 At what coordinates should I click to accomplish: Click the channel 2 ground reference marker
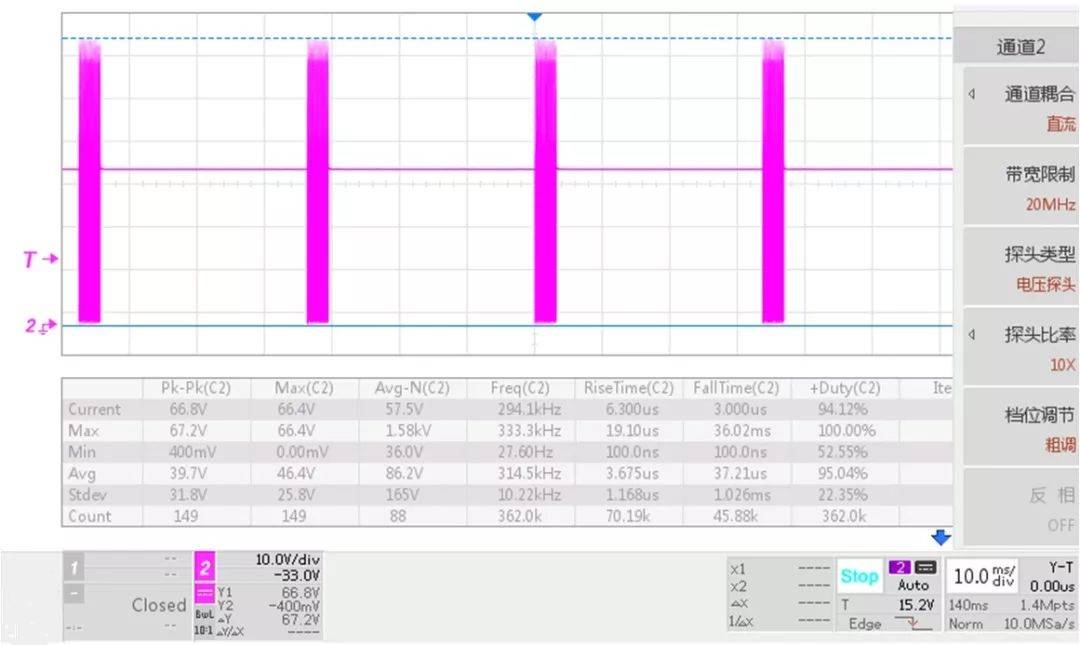coord(40,325)
